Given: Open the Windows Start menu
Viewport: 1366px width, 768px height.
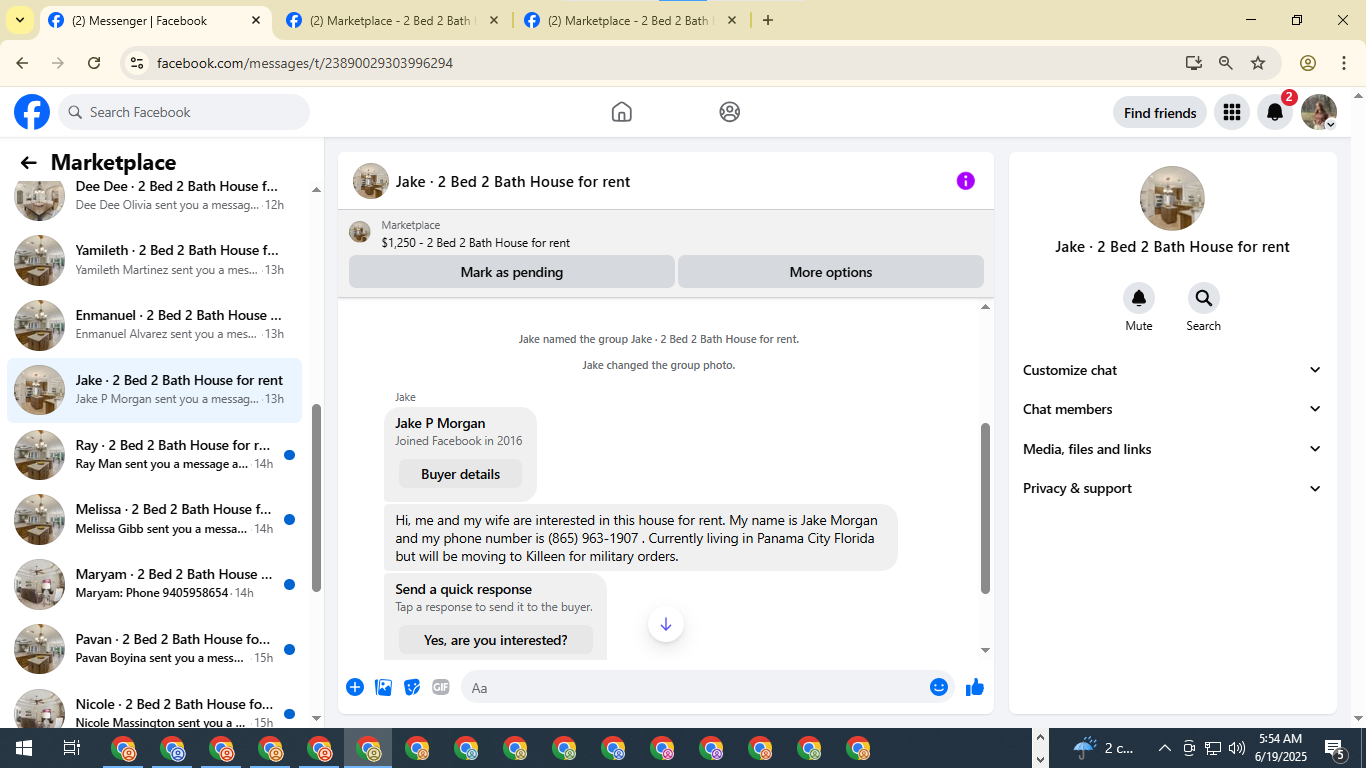Looking at the screenshot, I should point(23,748).
